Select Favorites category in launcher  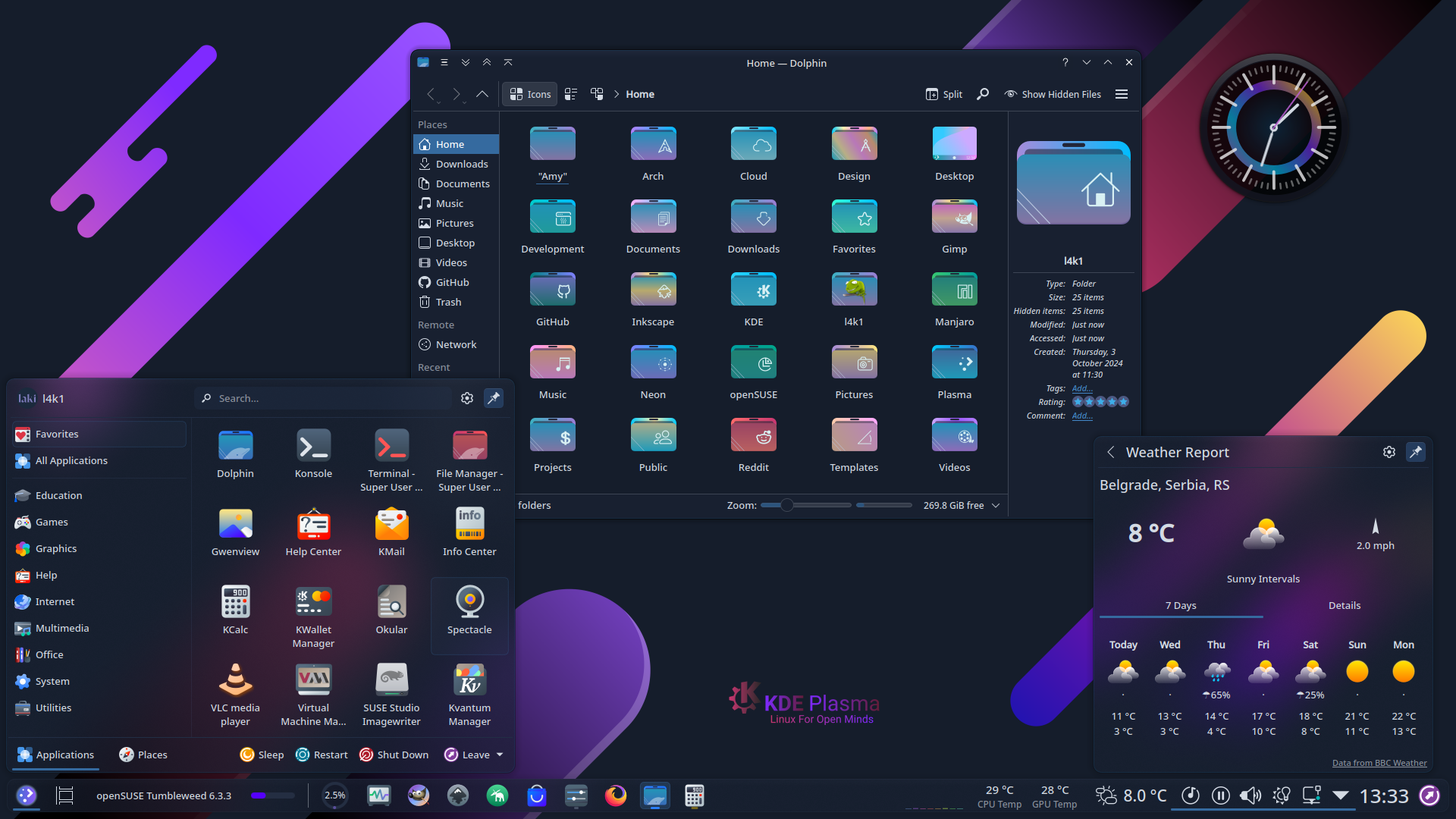[99, 434]
